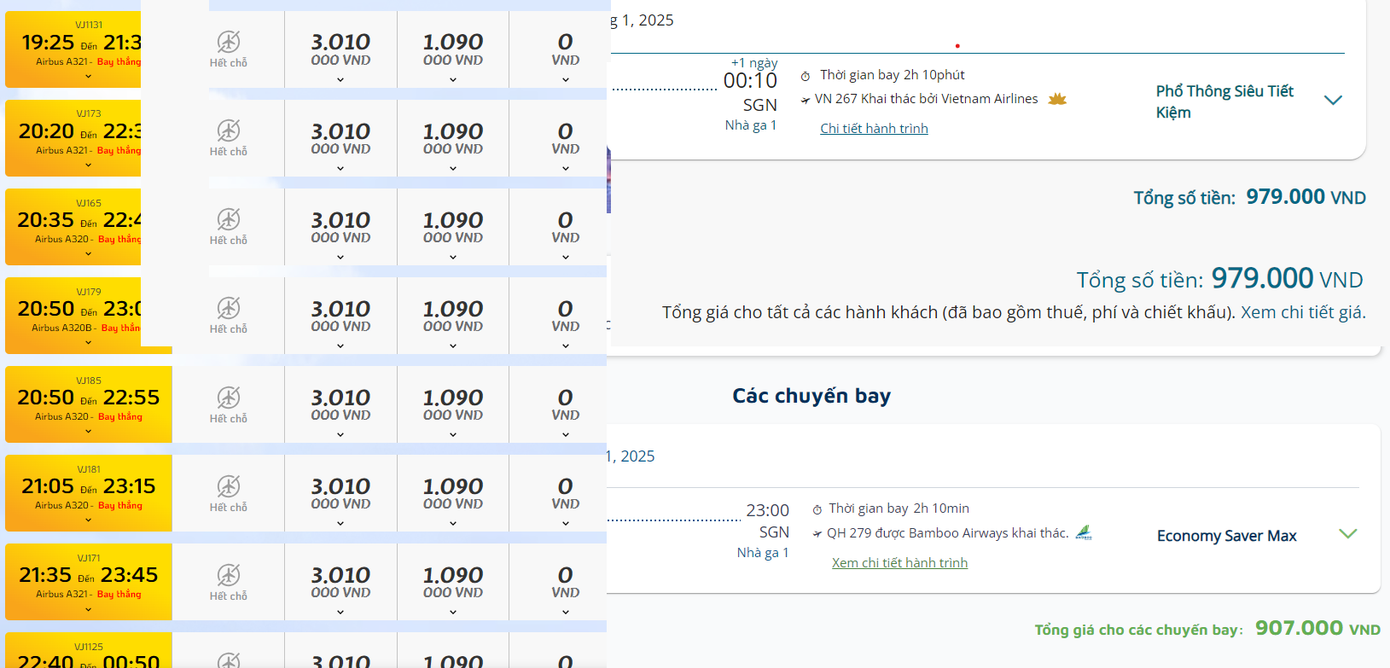This screenshot has height=668, width=1390.
Task: Click the airplane icon before VN 267
Action: click(x=804, y=98)
